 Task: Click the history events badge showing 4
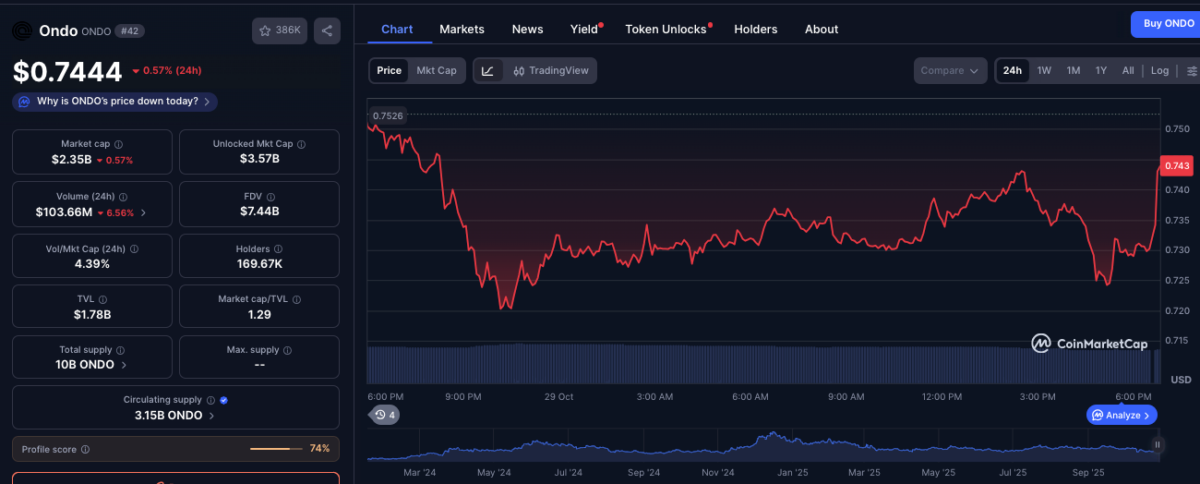coord(384,414)
